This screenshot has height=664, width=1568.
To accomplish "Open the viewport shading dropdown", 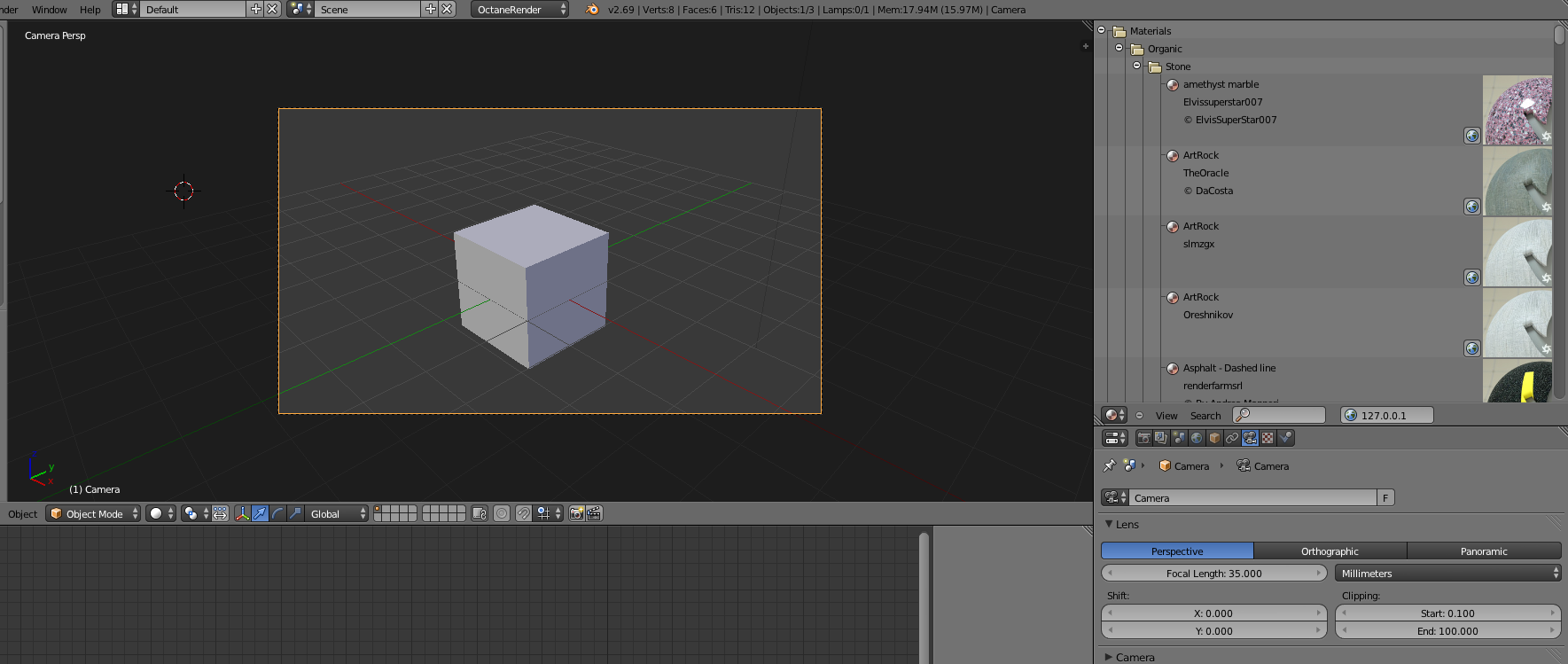I will coord(161,513).
